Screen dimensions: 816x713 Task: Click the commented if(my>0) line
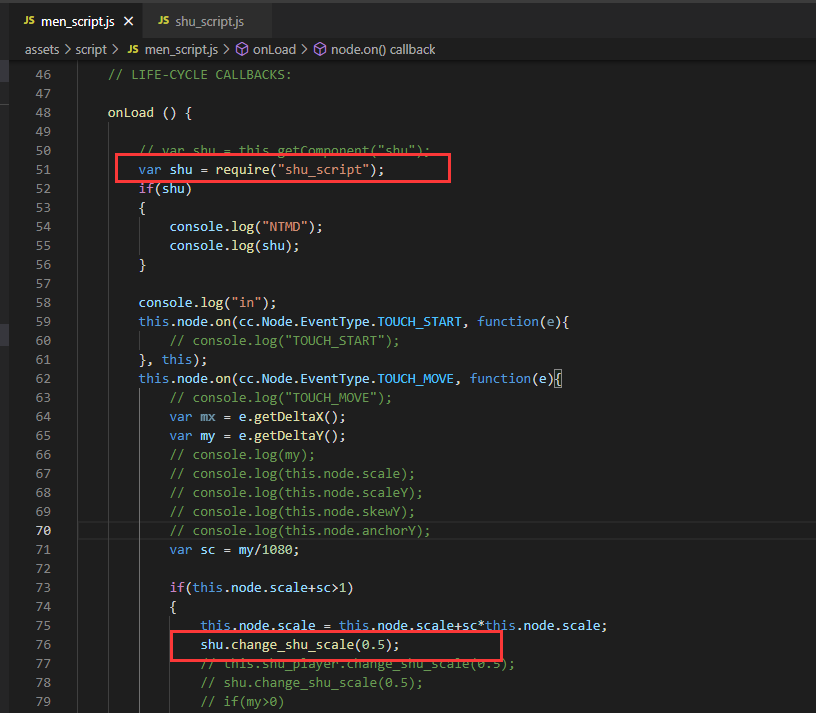pos(242,702)
